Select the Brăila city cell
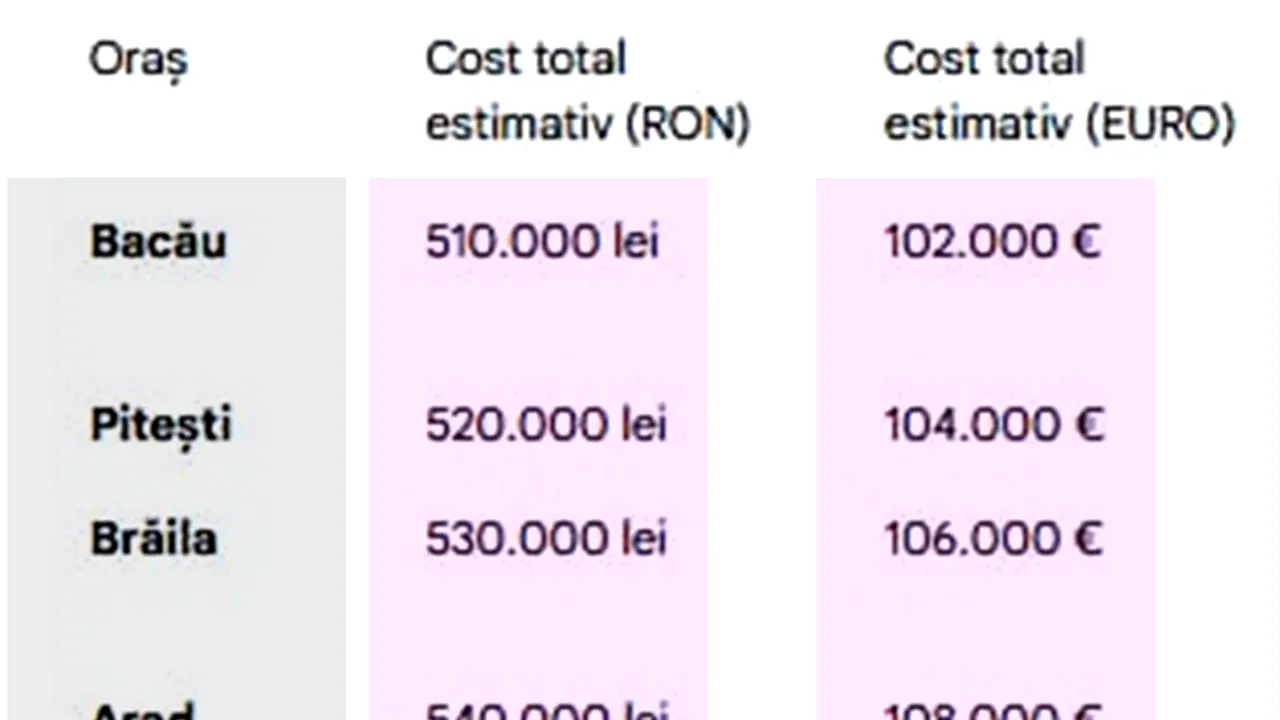 pyautogui.click(x=154, y=539)
